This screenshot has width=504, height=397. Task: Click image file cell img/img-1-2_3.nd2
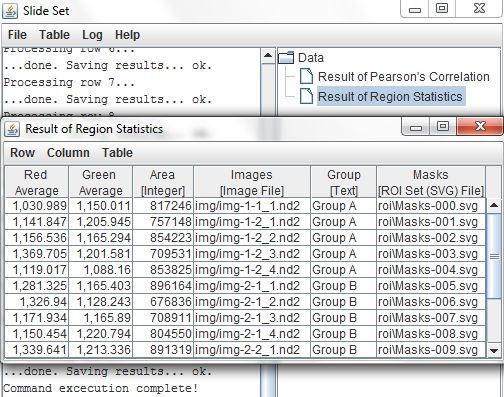252,254
